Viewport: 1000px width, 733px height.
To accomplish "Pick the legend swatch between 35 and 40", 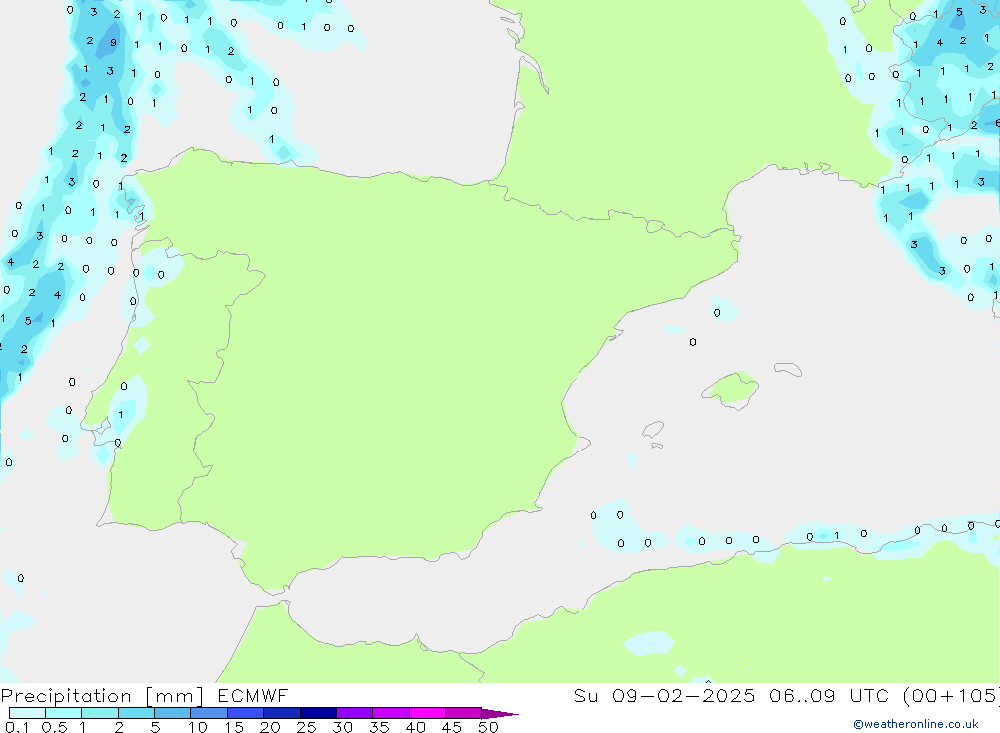I will click(391, 713).
